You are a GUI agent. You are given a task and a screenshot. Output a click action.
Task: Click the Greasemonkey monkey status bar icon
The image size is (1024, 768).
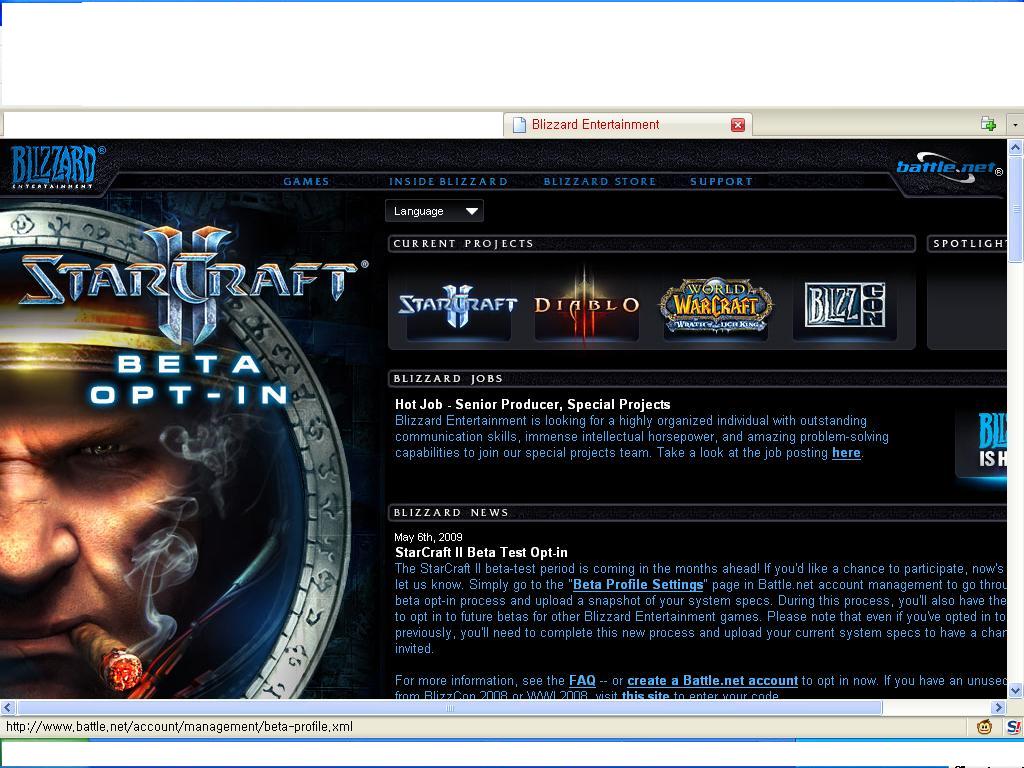(x=984, y=727)
